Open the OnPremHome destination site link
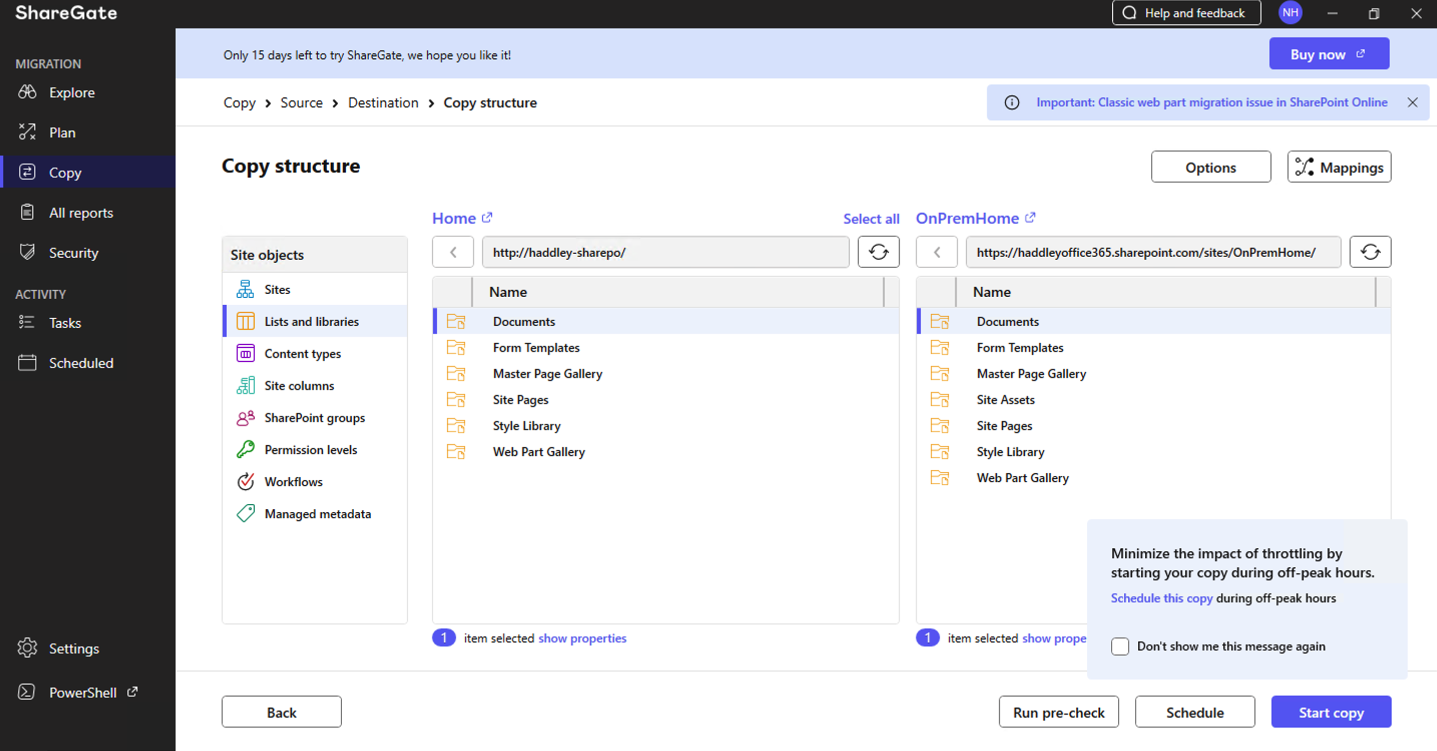Viewport: 1437px width, 751px height. tap(976, 218)
